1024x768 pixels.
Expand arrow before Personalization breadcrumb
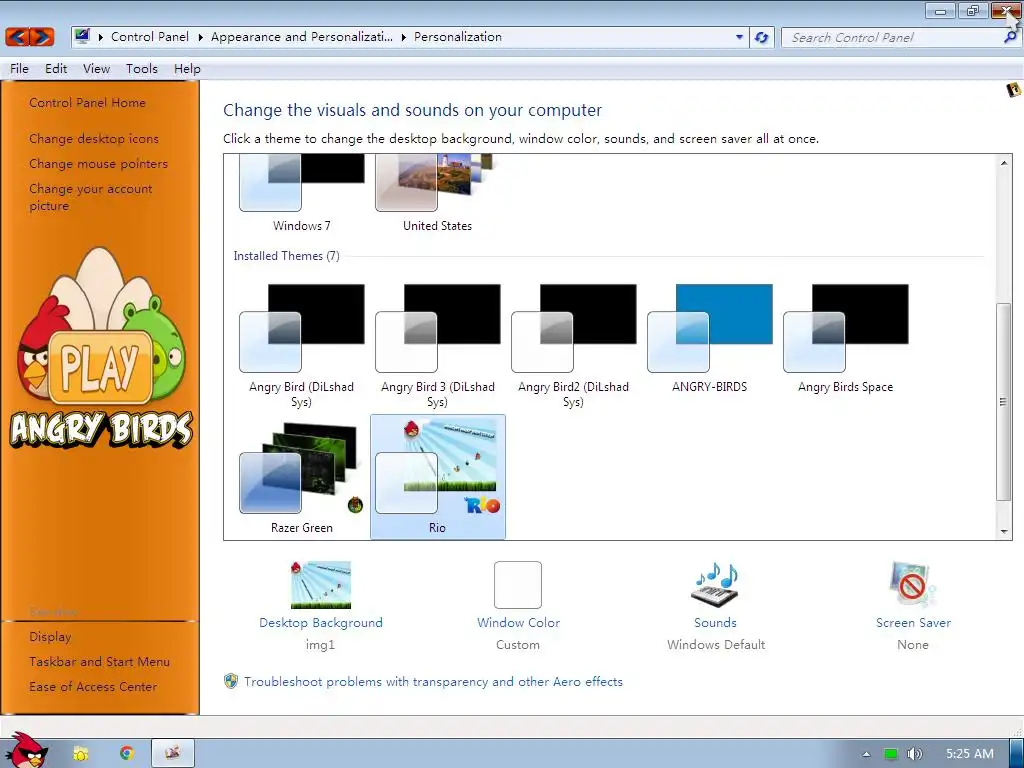tap(404, 37)
